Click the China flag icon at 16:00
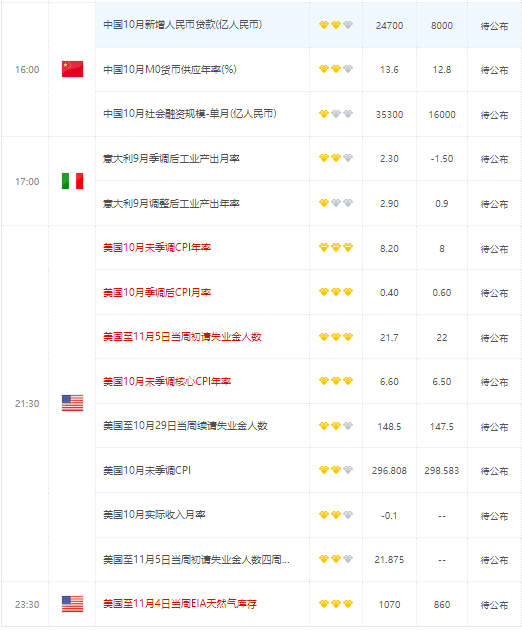 tap(72, 69)
